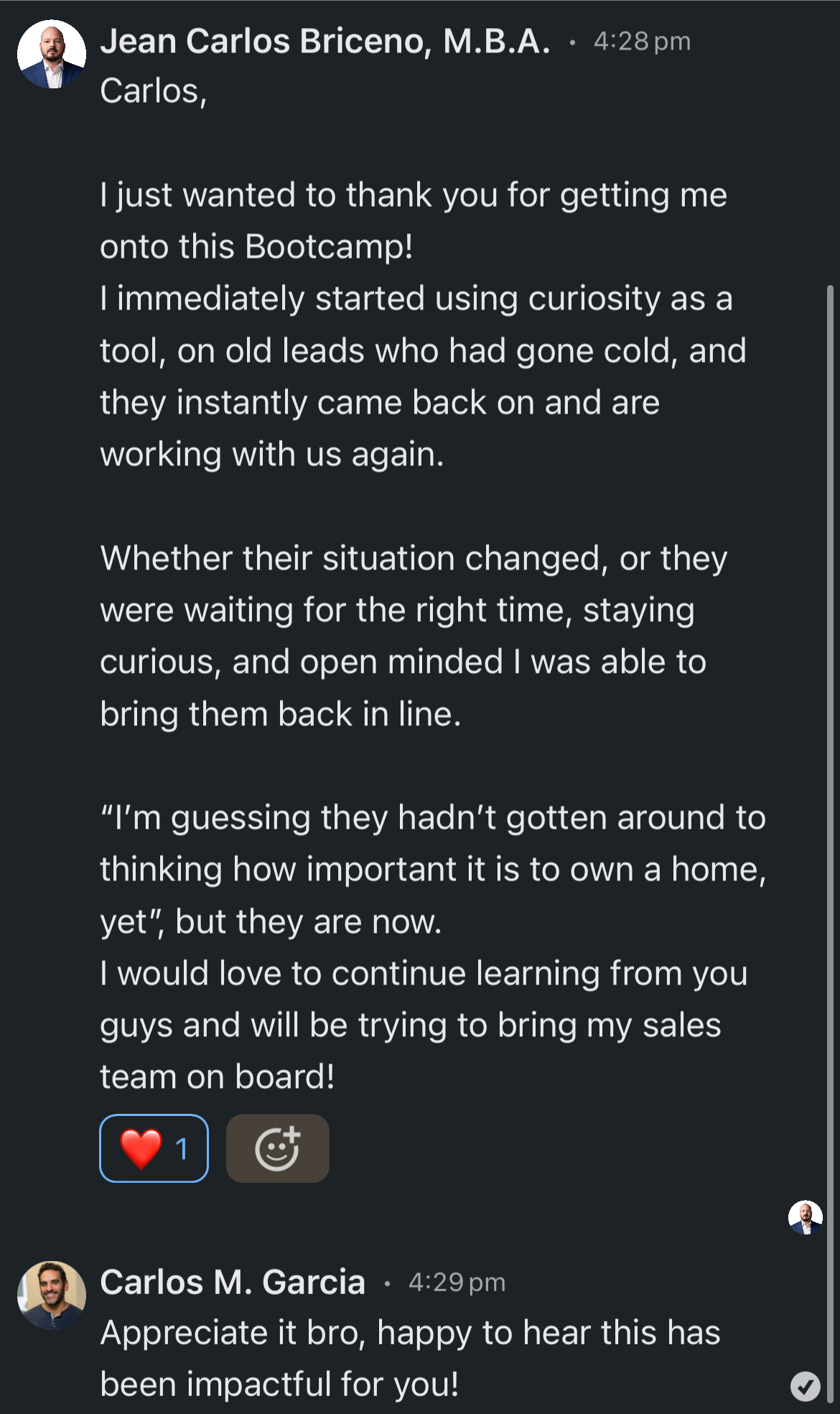Image resolution: width=840 pixels, height=1414 pixels.
Task: Click the 4:29 pm message timestamp
Action: pyautogui.click(x=457, y=1283)
